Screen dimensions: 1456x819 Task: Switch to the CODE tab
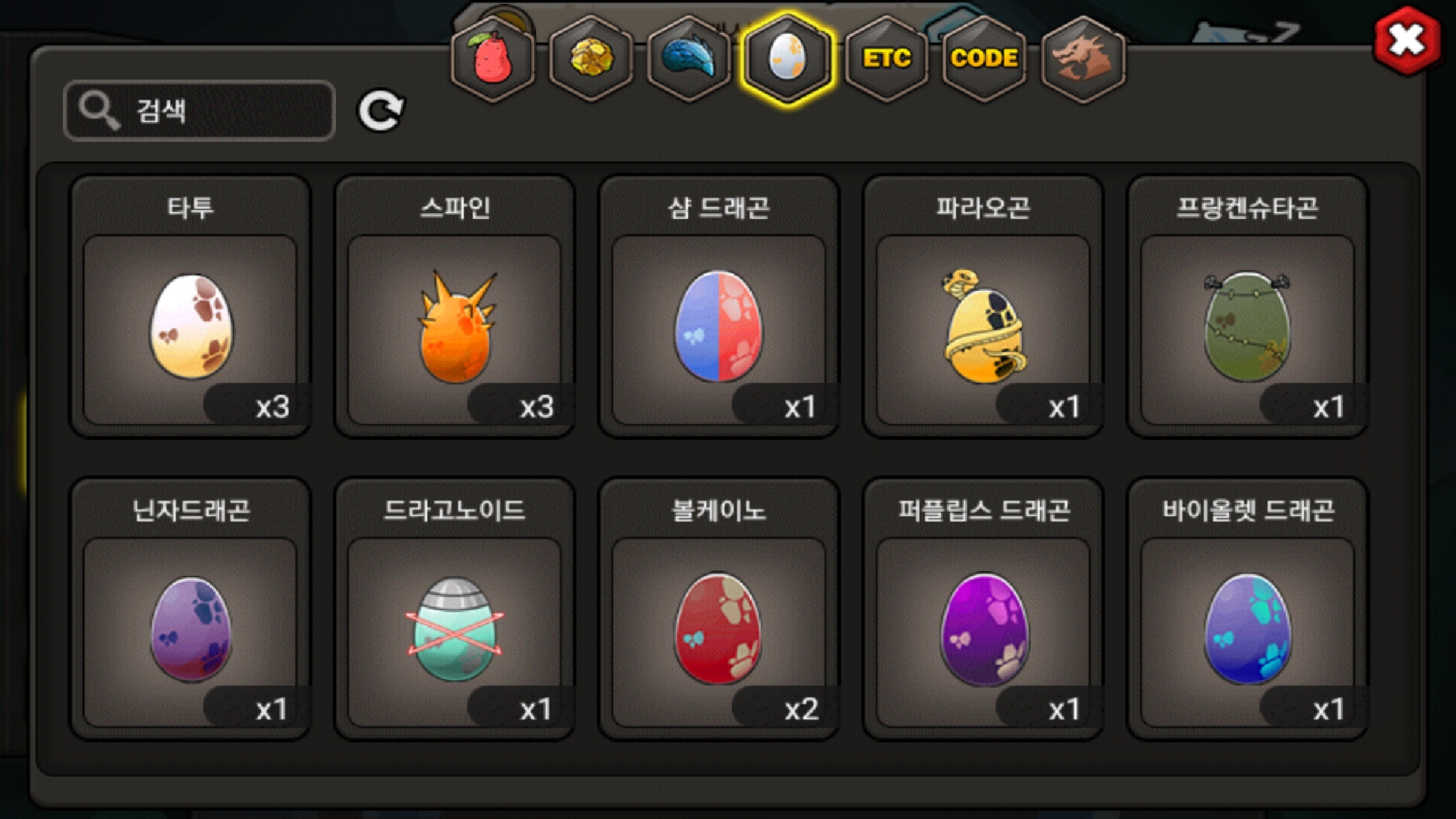(x=984, y=58)
